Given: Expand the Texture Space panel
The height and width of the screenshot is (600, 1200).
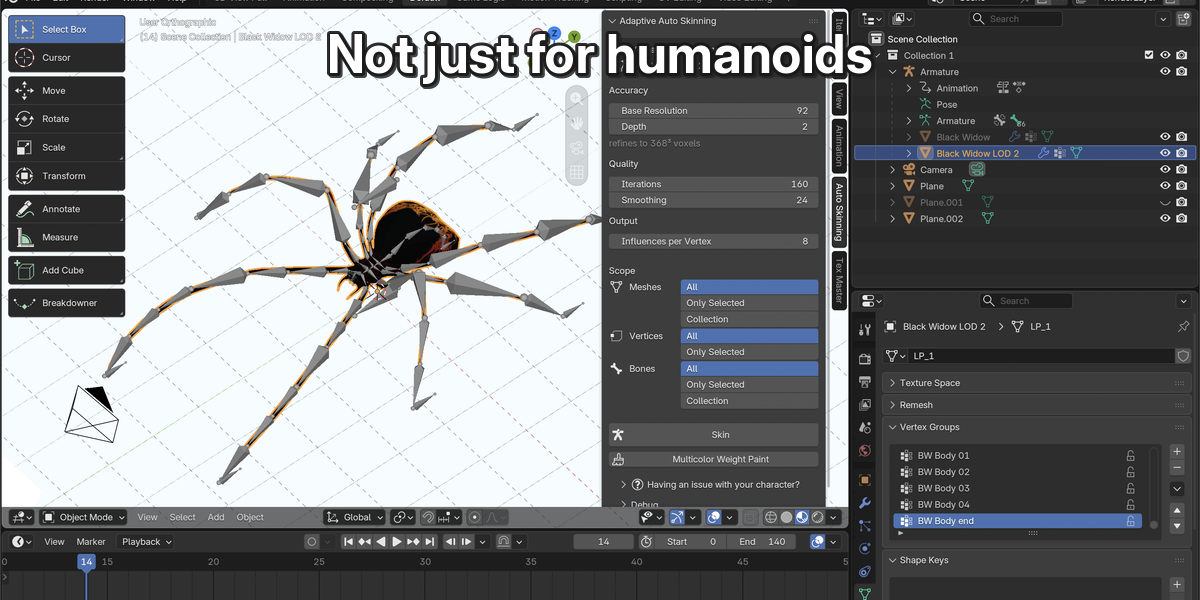Looking at the screenshot, I should tap(1039, 383).
